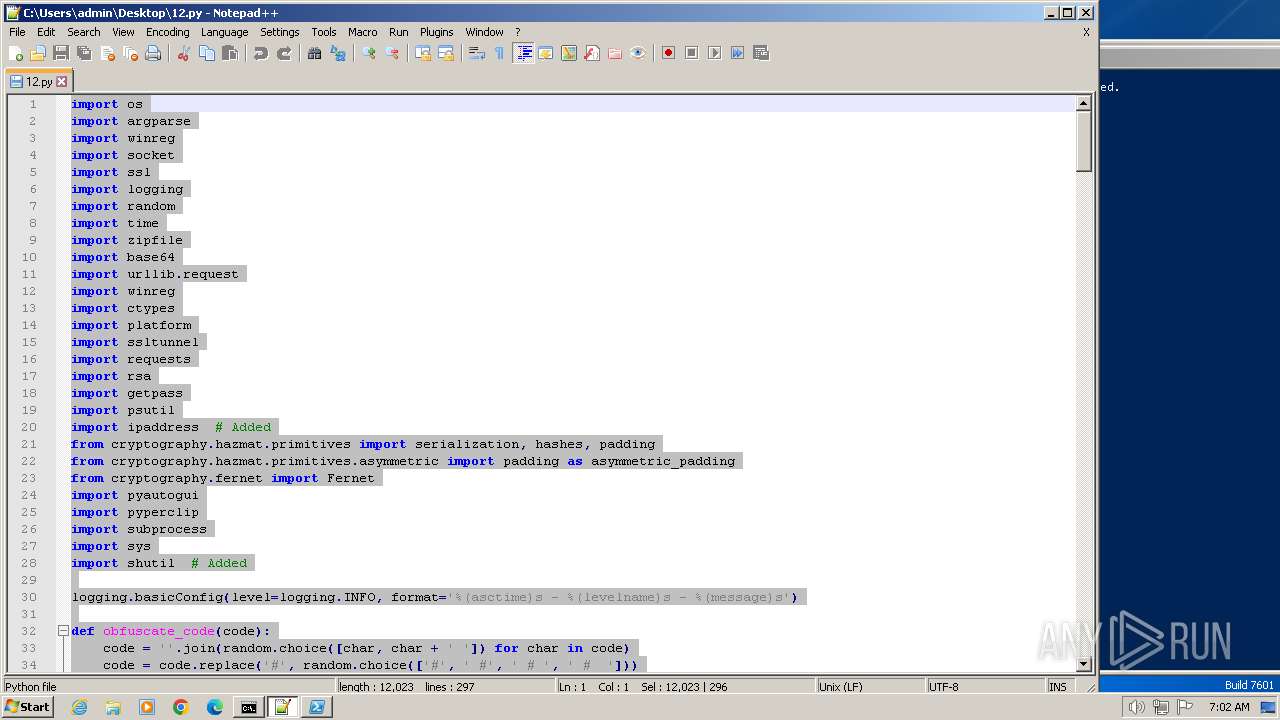Open the Language menu
1280x720 pixels.
pos(225,32)
